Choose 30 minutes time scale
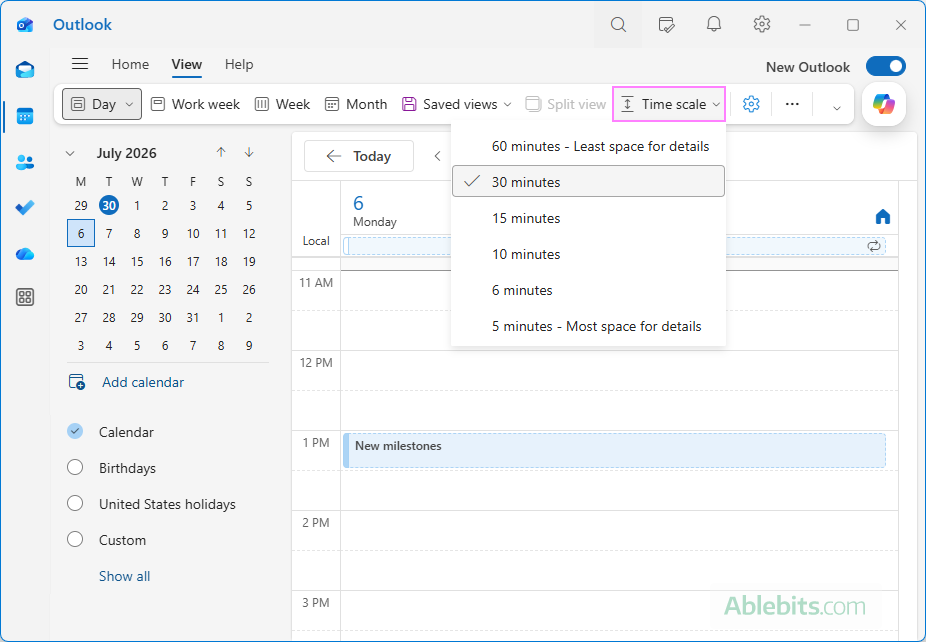926x642 pixels. click(x=588, y=181)
